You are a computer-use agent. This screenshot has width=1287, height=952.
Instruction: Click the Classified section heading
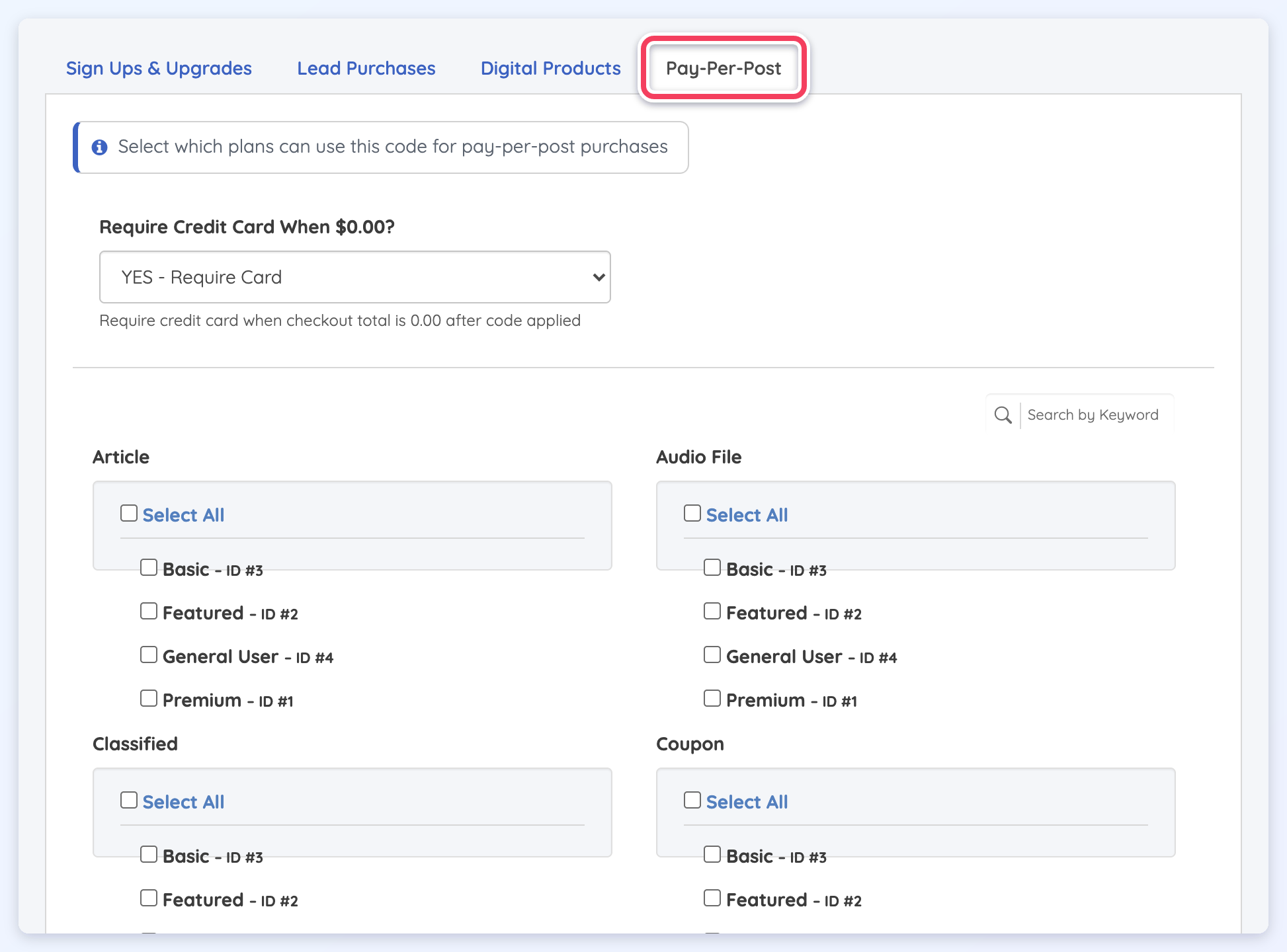135,744
